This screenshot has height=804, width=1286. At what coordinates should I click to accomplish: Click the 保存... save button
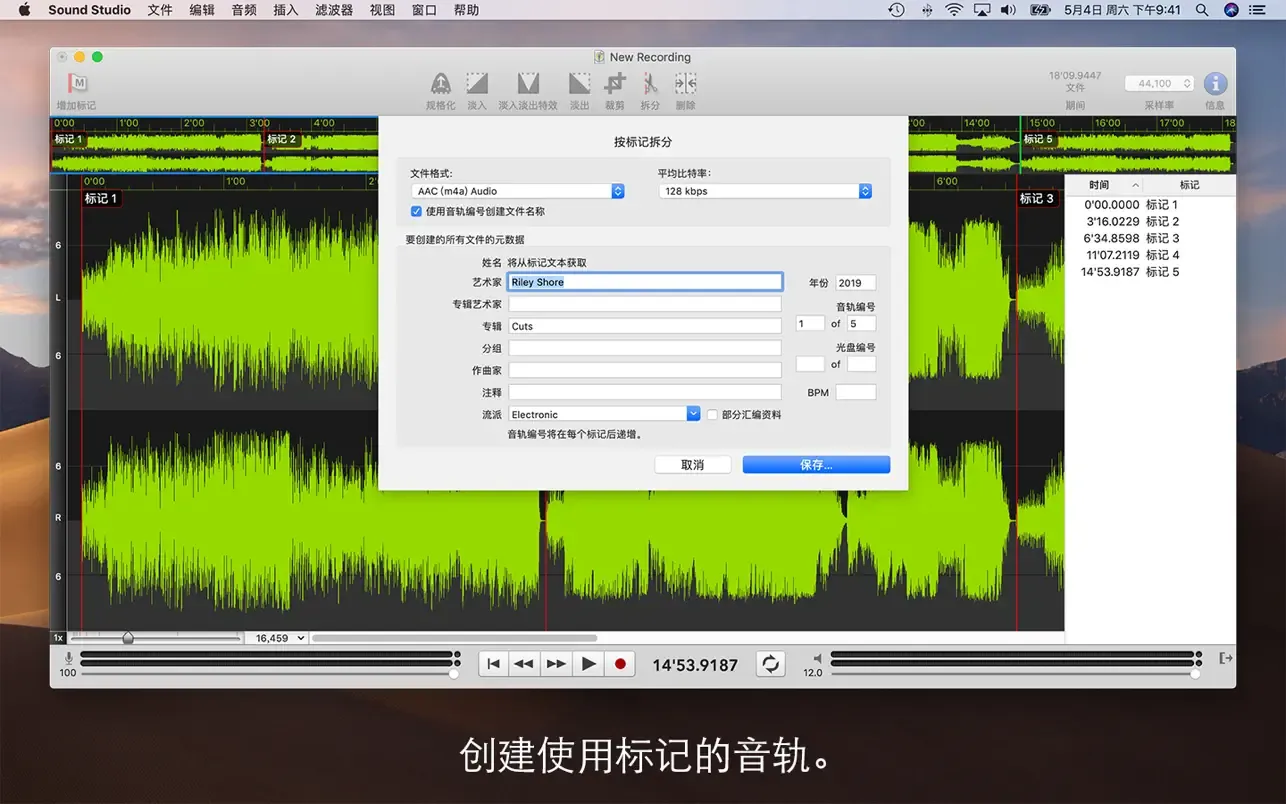(816, 465)
